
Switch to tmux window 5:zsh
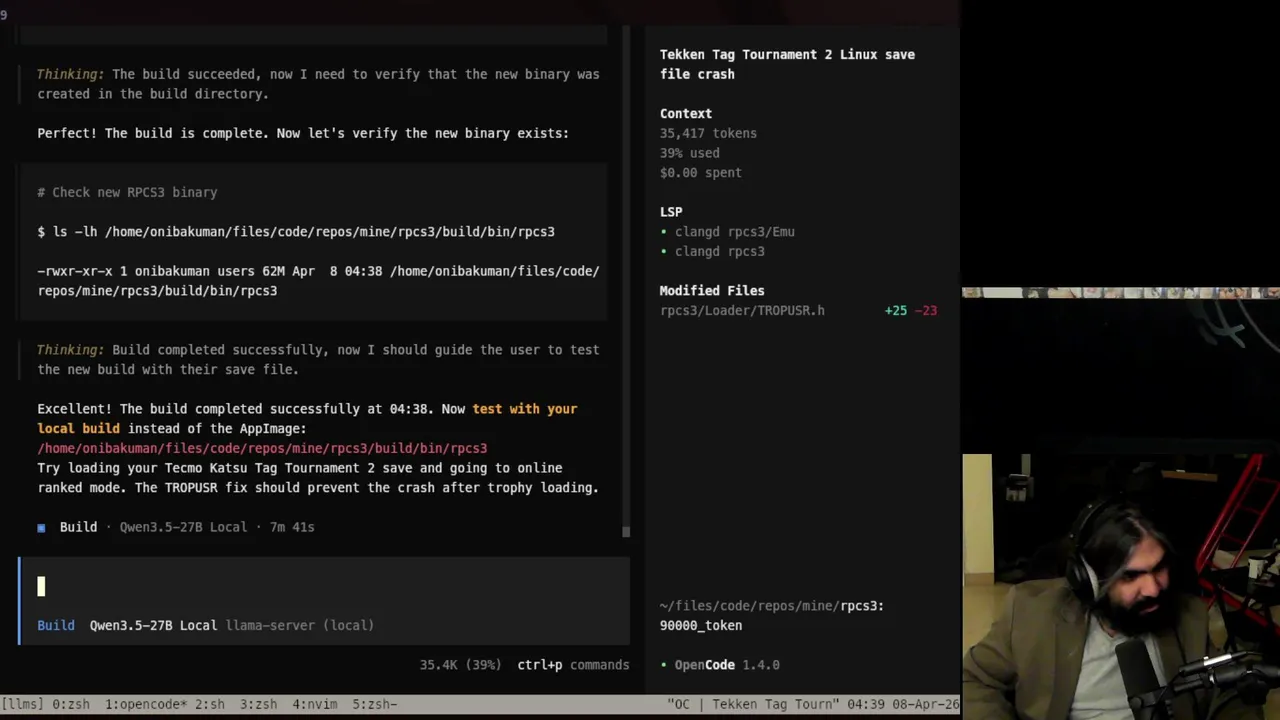coord(374,704)
